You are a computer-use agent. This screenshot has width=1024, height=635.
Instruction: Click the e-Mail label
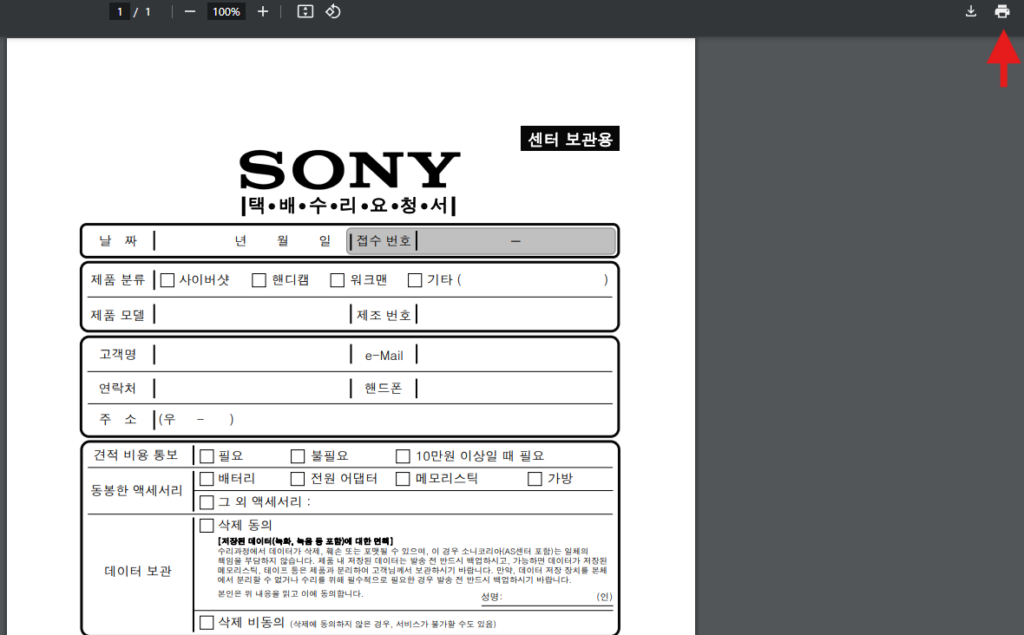pos(384,356)
